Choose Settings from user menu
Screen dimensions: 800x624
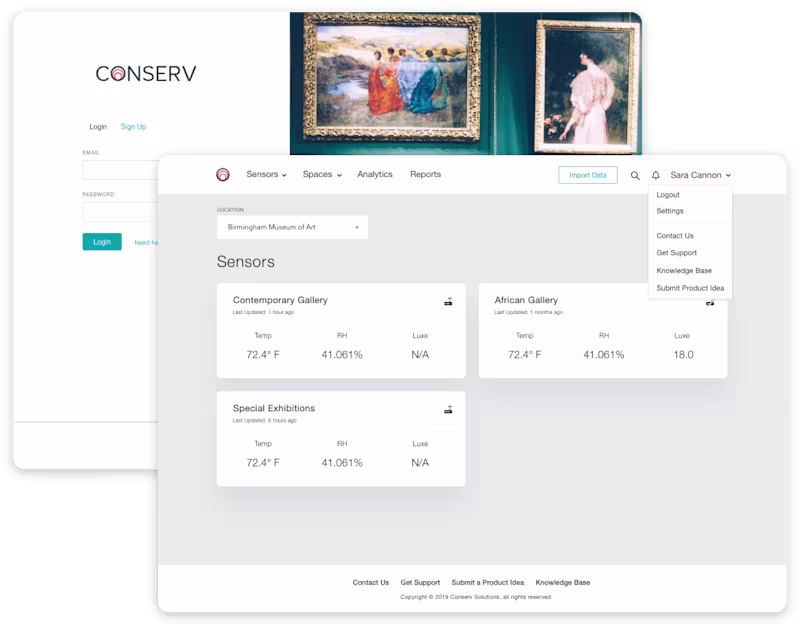click(670, 211)
